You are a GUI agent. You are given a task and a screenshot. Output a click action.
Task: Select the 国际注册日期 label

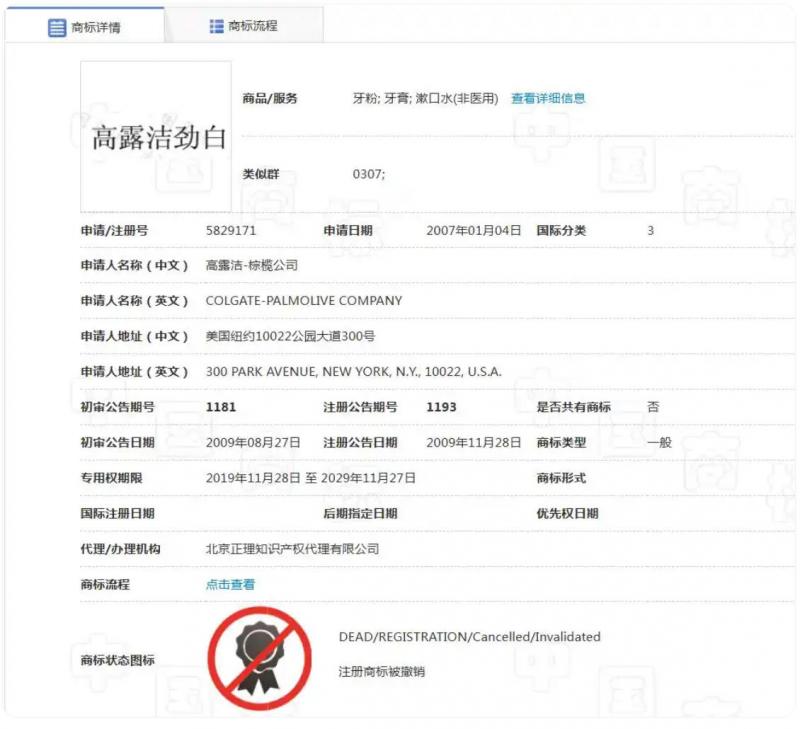[117, 513]
